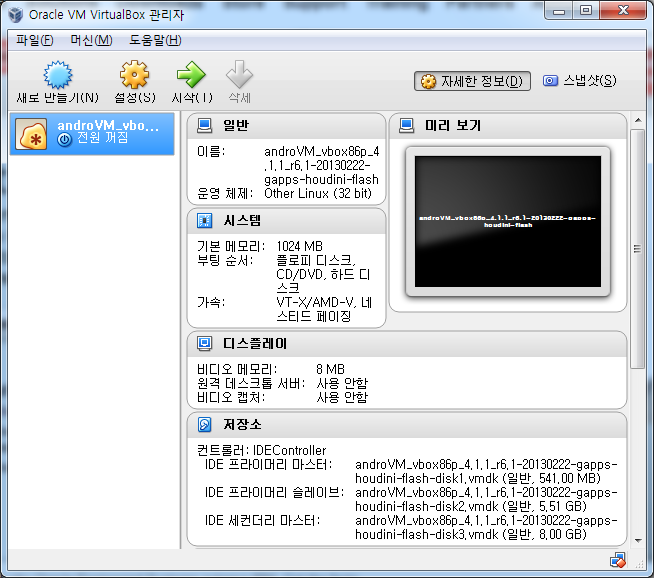Screen dimensions: 654x578
Task: Click the '8 MB' video memory value
Action: pyautogui.click(x=330, y=369)
